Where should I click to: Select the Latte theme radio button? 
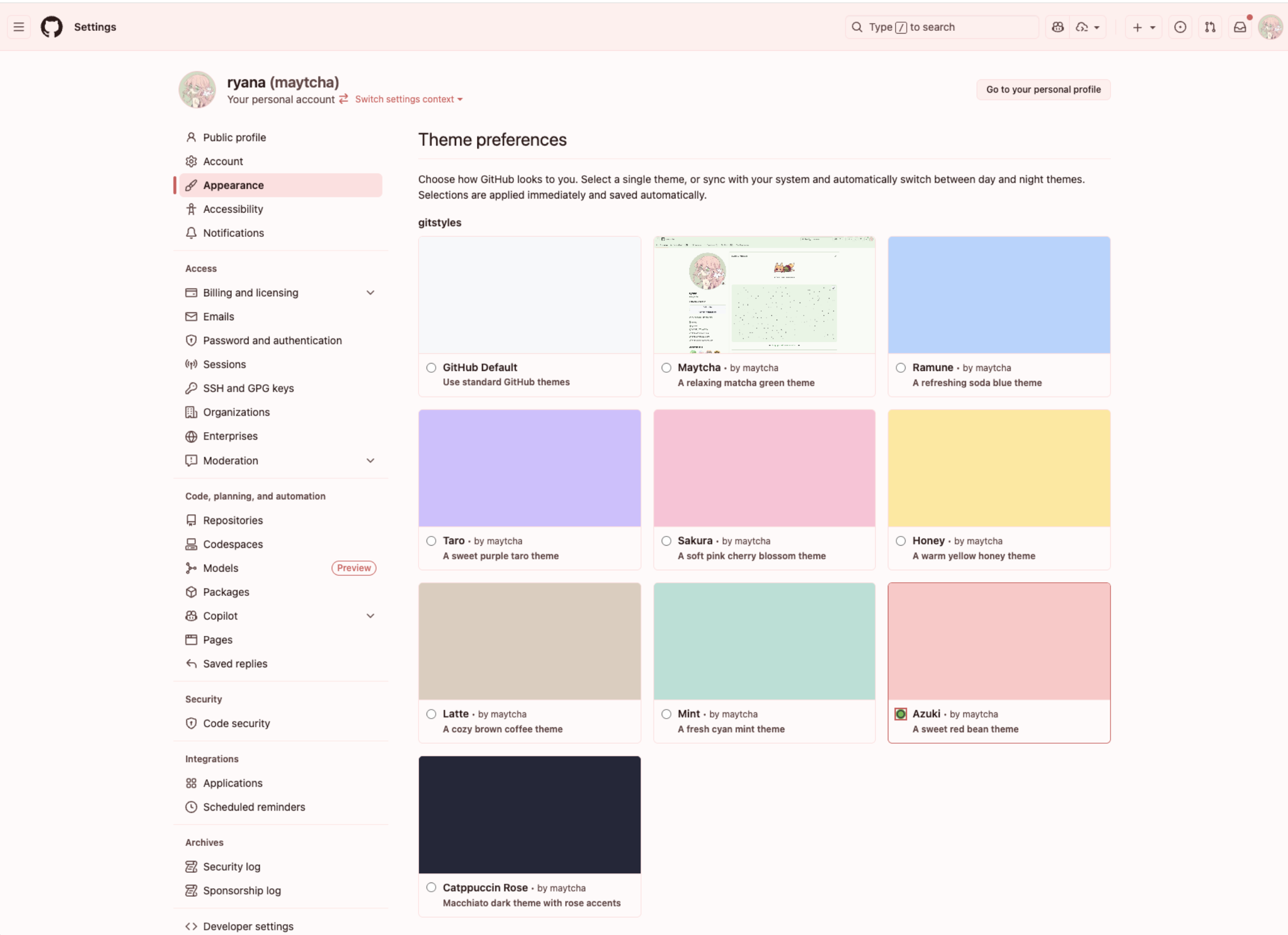click(x=432, y=714)
